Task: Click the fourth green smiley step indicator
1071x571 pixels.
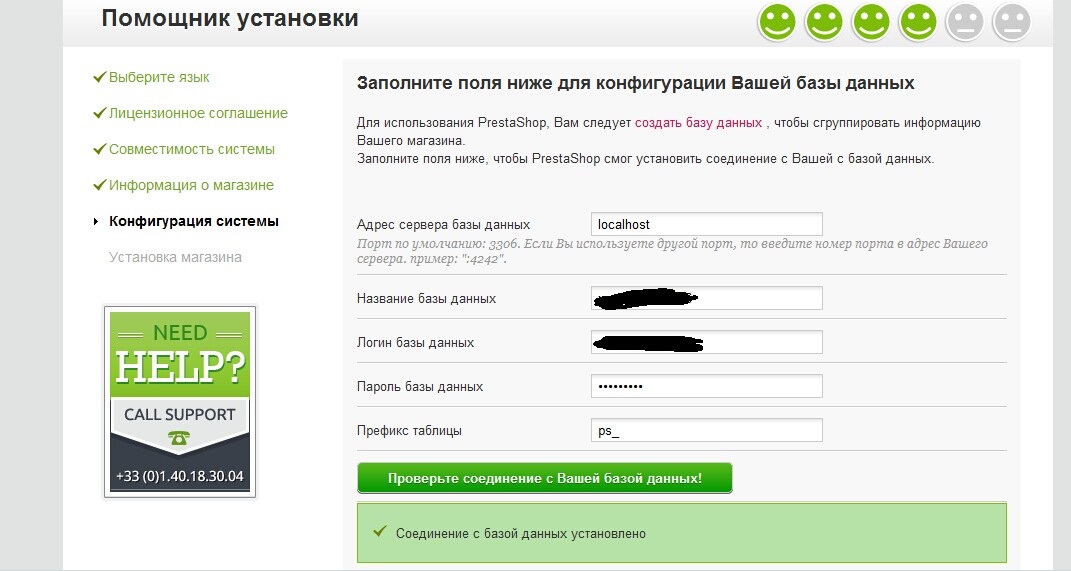Action: click(918, 22)
